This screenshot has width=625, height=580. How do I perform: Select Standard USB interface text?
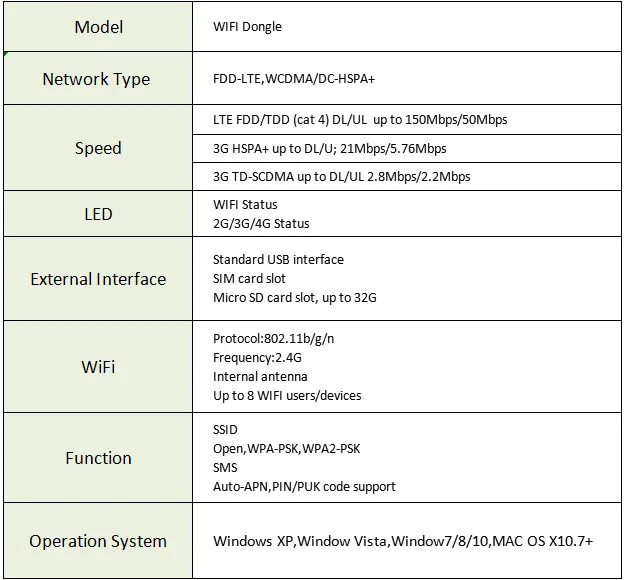coord(278,260)
